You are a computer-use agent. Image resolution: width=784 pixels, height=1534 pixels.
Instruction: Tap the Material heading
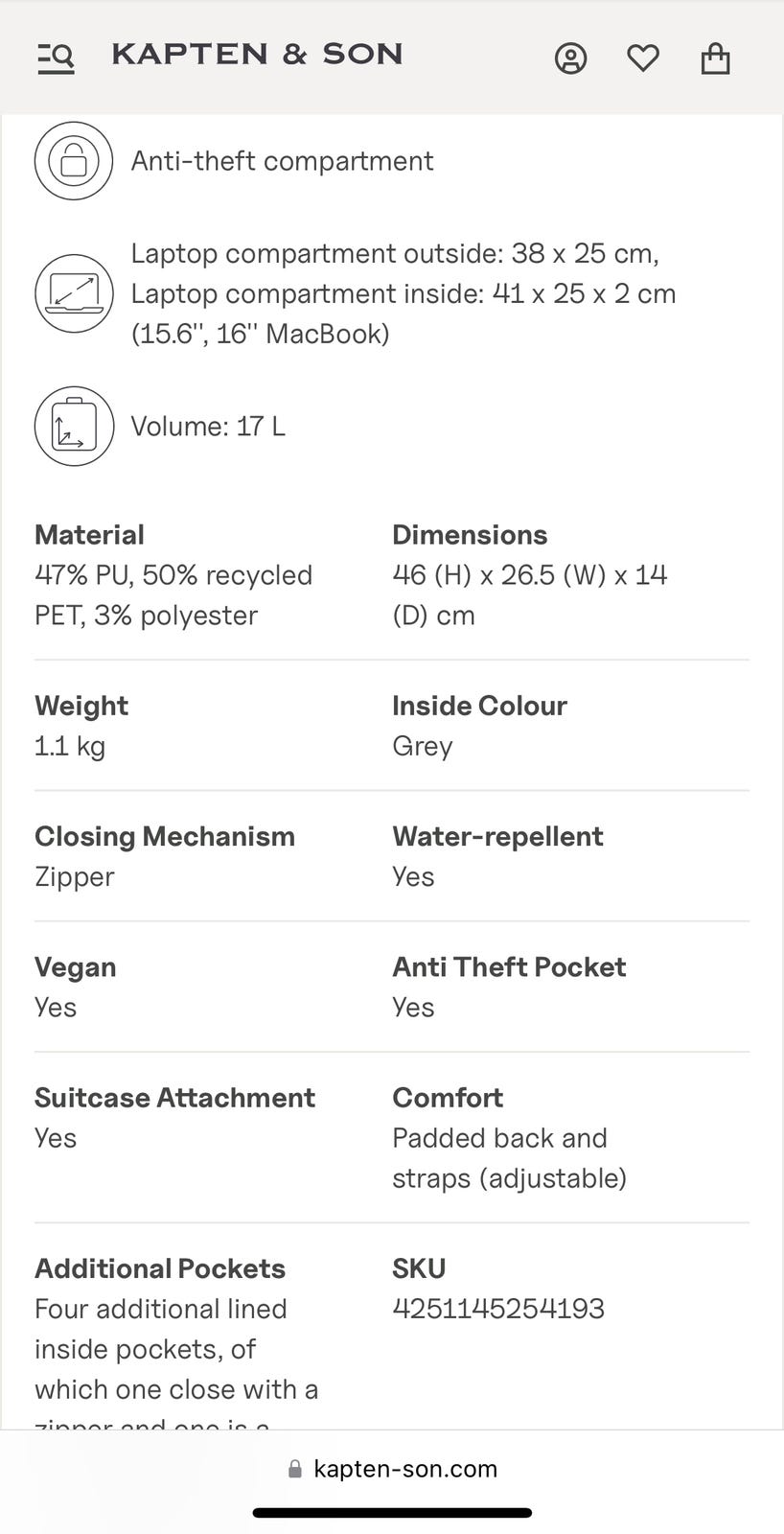(x=89, y=534)
